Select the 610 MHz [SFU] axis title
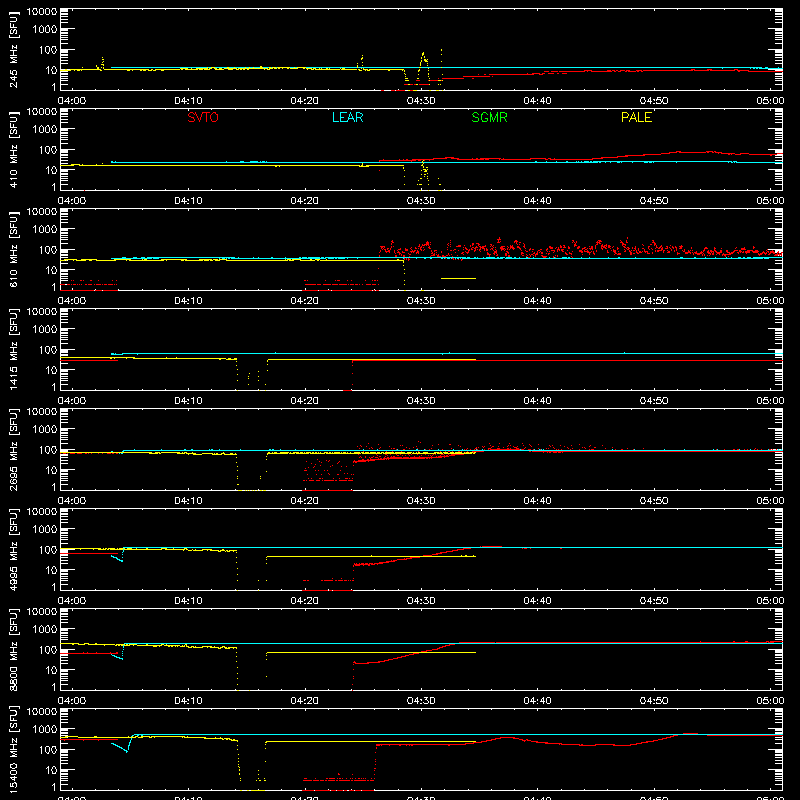This screenshot has width=800, height=800. click(13, 249)
